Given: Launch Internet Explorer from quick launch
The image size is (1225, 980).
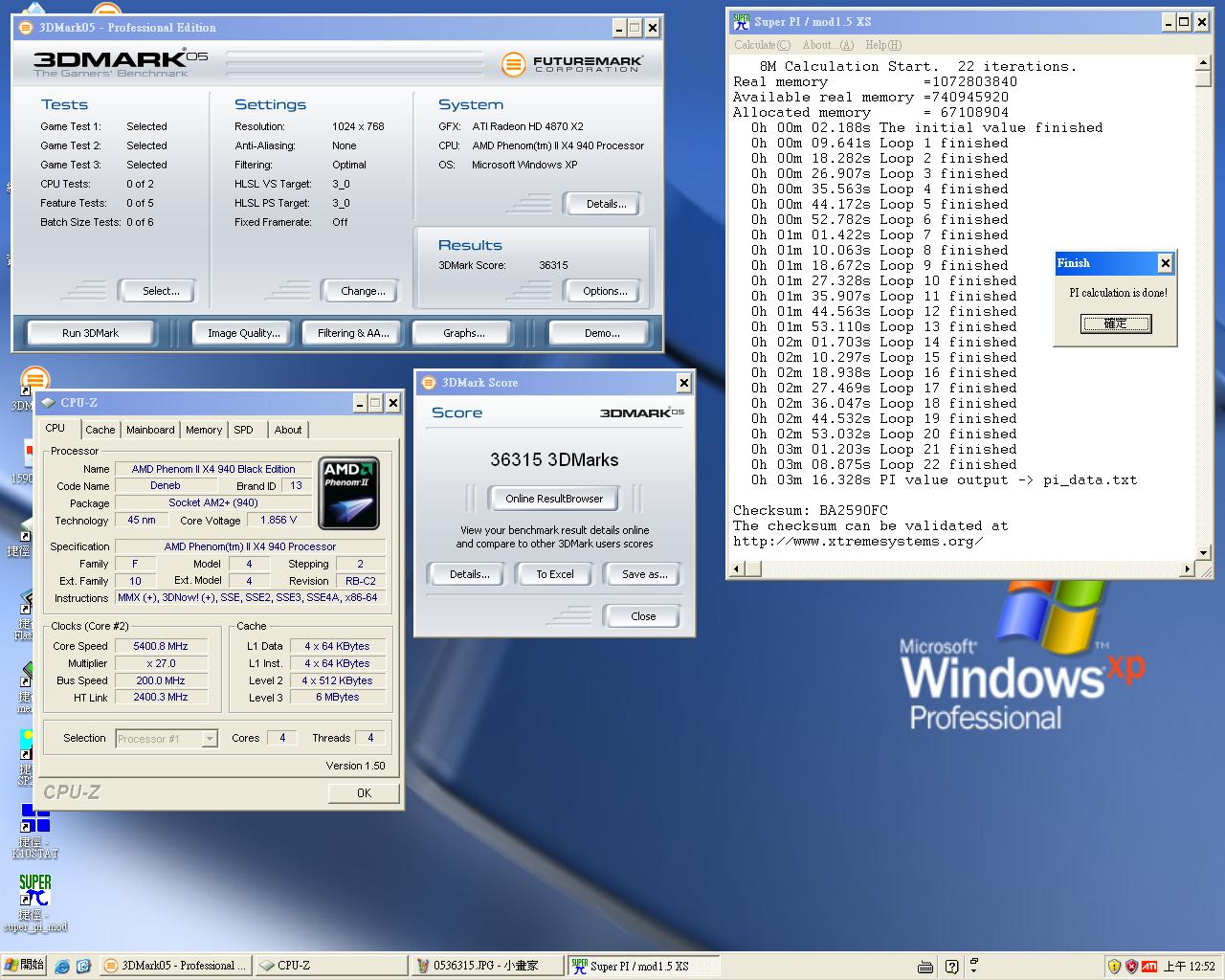Looking at the screenshot, I should [x=62, y=967].
